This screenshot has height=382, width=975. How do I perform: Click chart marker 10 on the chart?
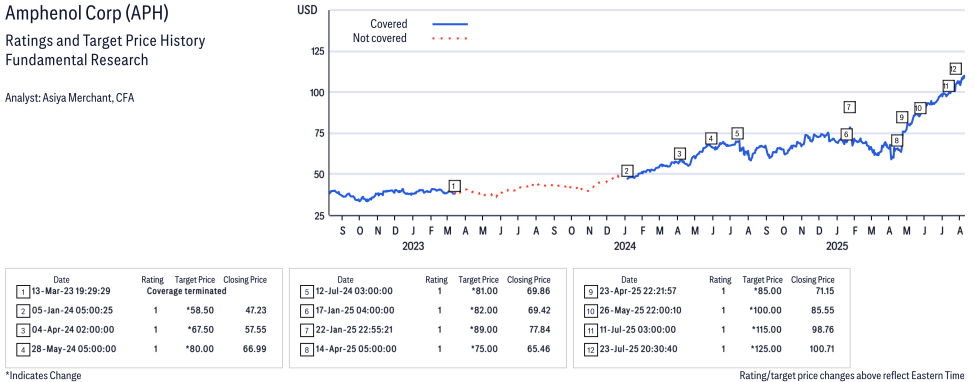pos(920,108)
